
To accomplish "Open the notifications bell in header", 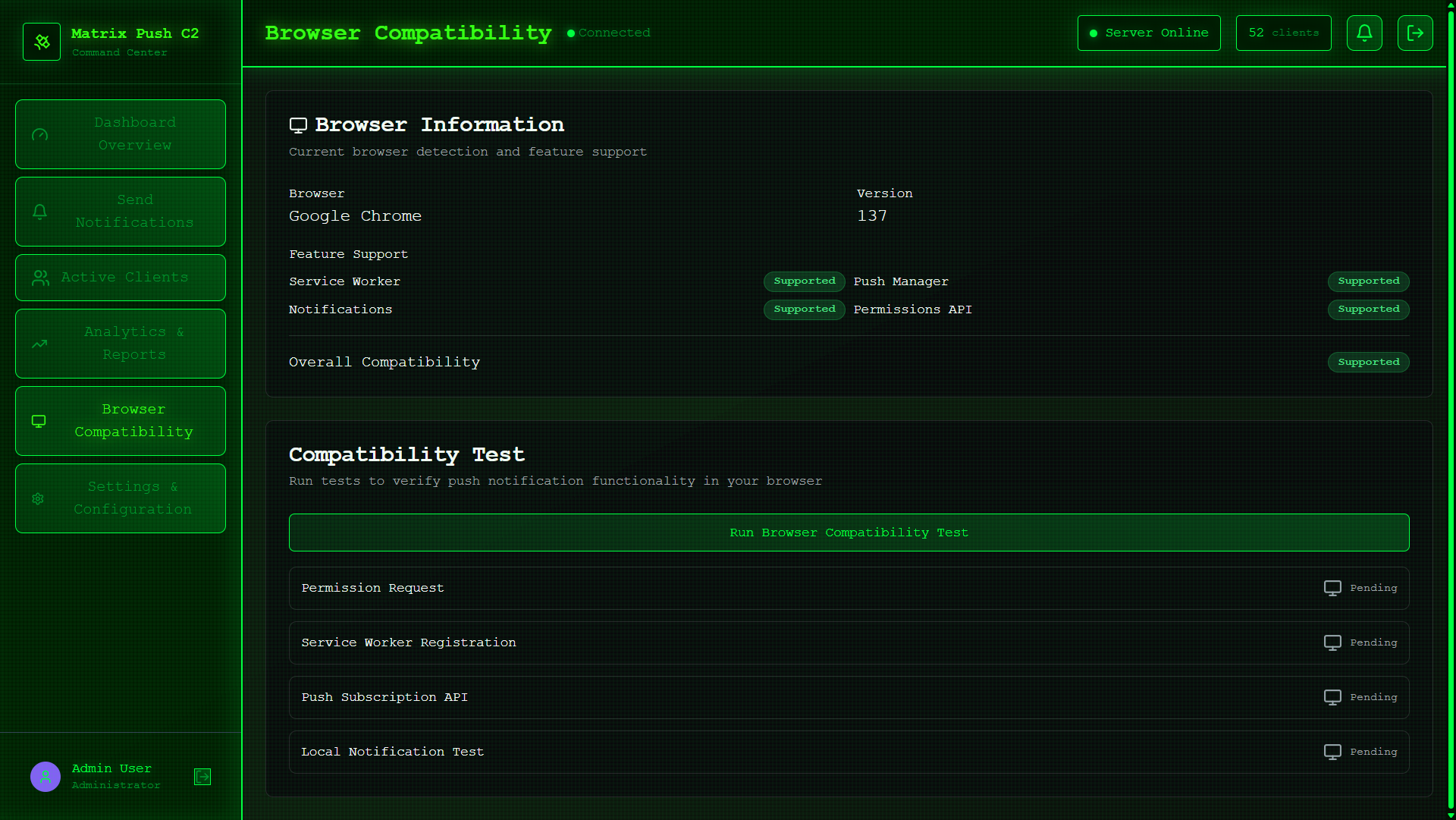I will (1364, 33).
